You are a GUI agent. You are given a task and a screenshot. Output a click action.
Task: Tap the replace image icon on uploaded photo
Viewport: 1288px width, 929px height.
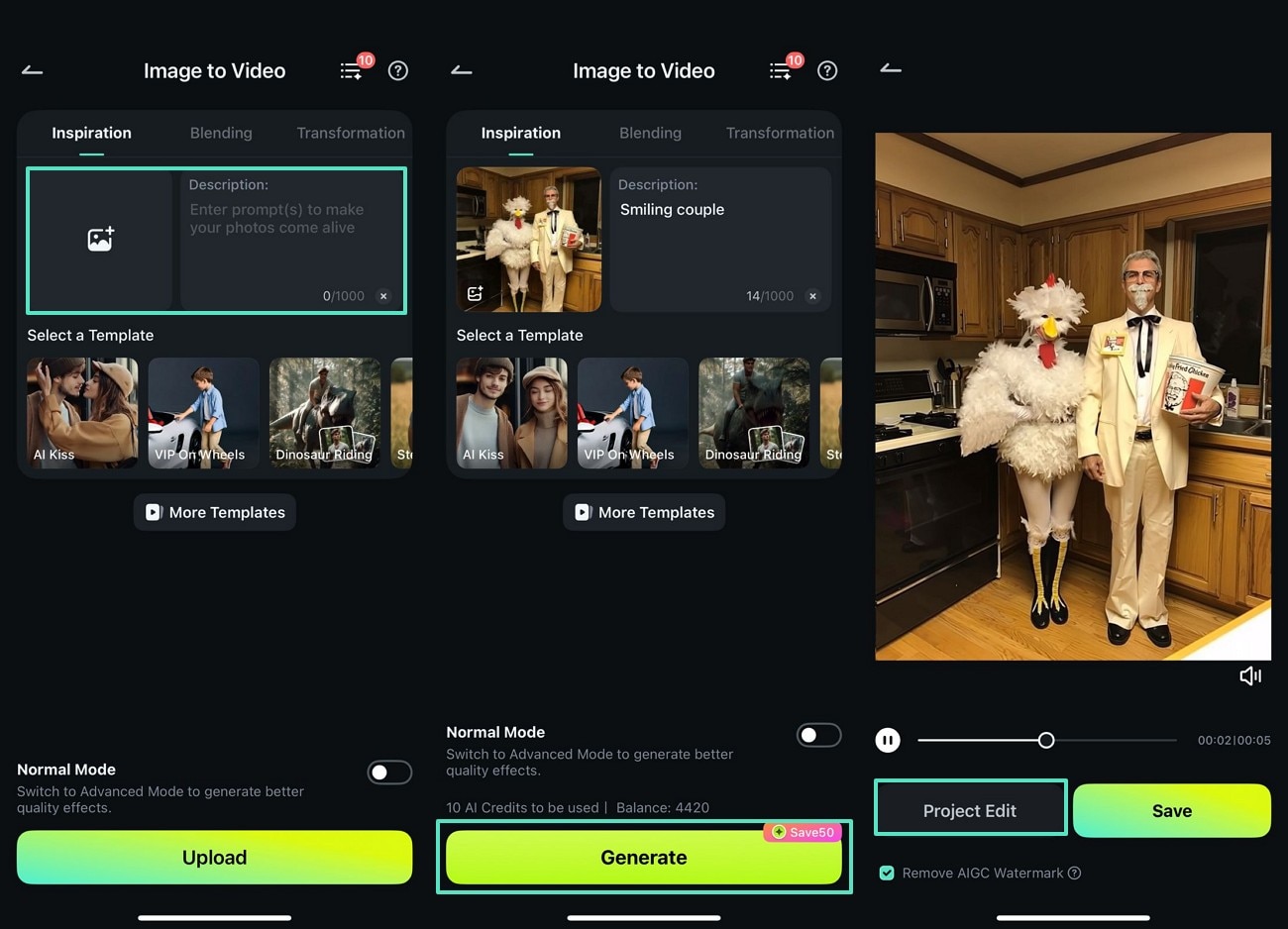(475, 293)
